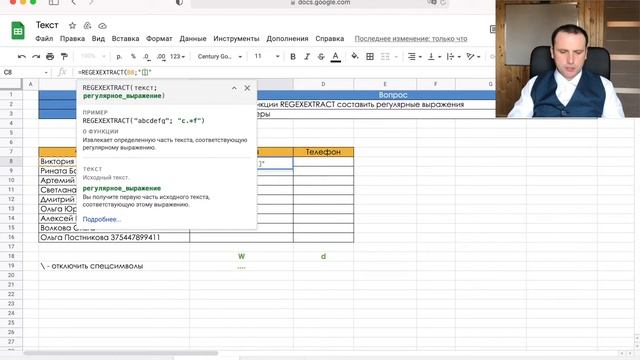Toggle strikethrough formatting
Viewport: 640px width, 360px height.
(x=321, y=57)
